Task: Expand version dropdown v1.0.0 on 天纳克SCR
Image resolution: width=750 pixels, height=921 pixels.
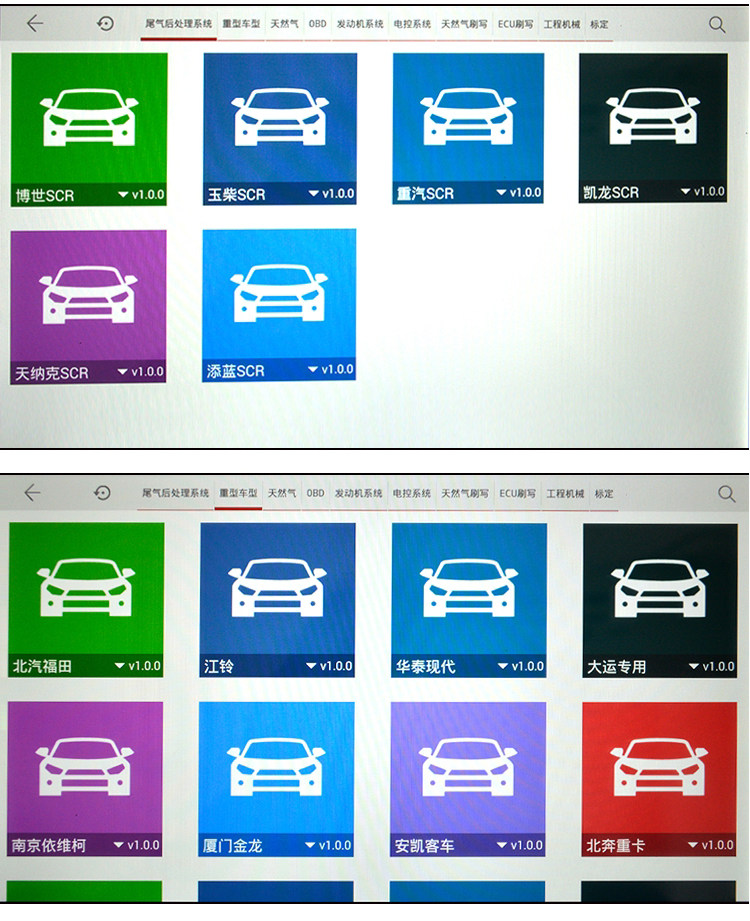Action: 140,372
